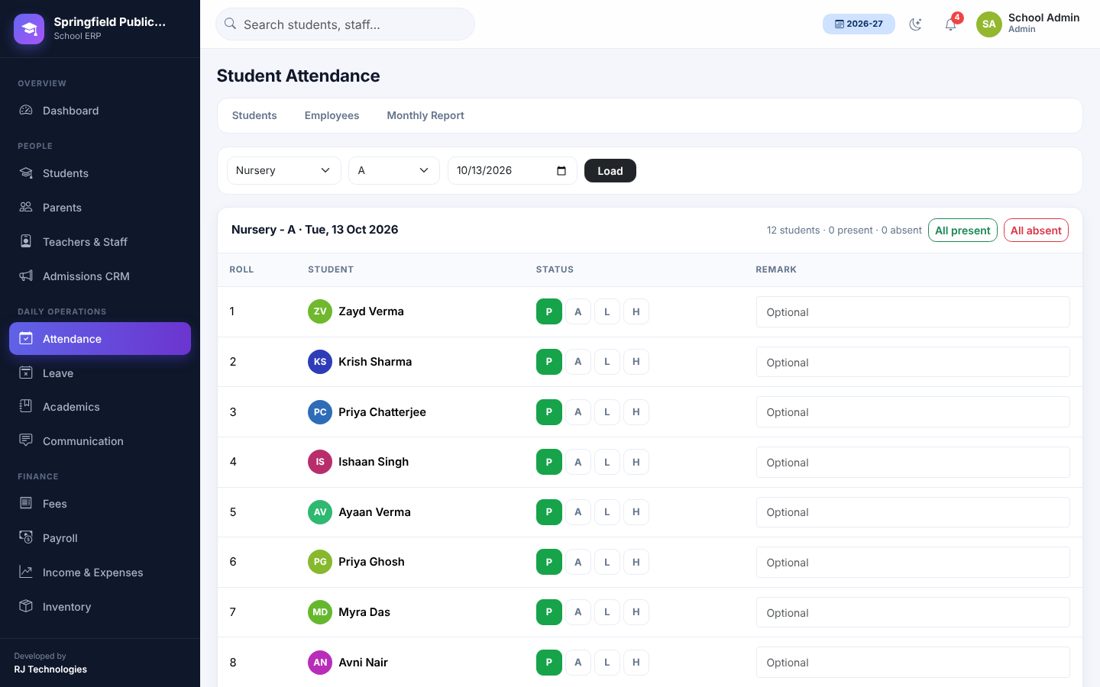Click the Inventory box icon
Image resolution: width=1100 pixels, height=687 pixels.
[x=26, y=606]
